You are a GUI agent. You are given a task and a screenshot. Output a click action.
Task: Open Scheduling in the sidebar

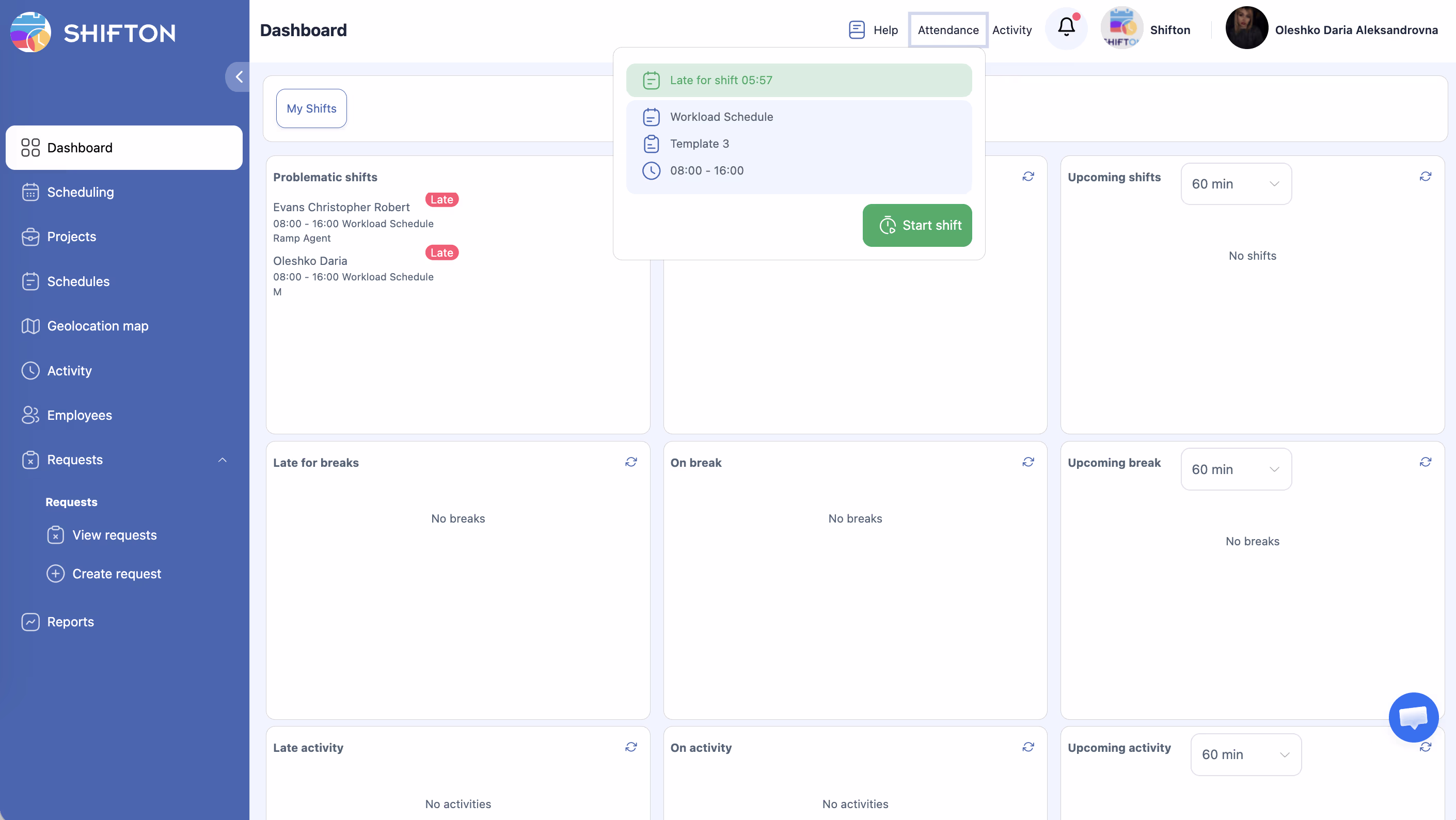(x=80, y=192)
